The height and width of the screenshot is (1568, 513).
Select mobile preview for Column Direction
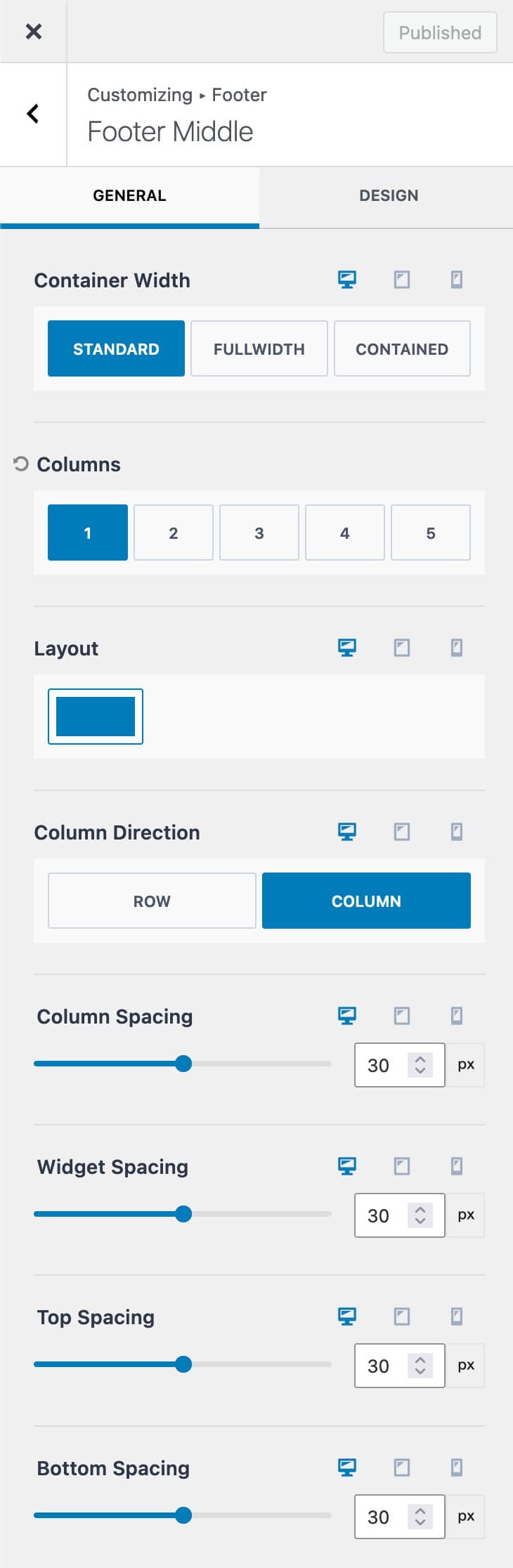pyautogui.click(x=457, y=832)
